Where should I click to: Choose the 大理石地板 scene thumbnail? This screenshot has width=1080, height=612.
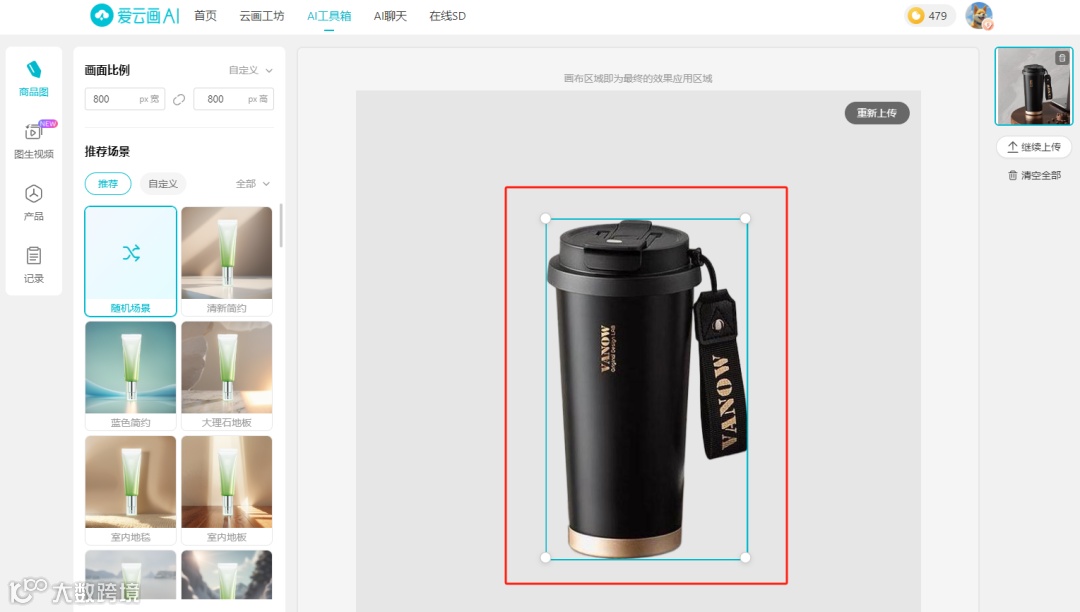click(x=227, y=376)
